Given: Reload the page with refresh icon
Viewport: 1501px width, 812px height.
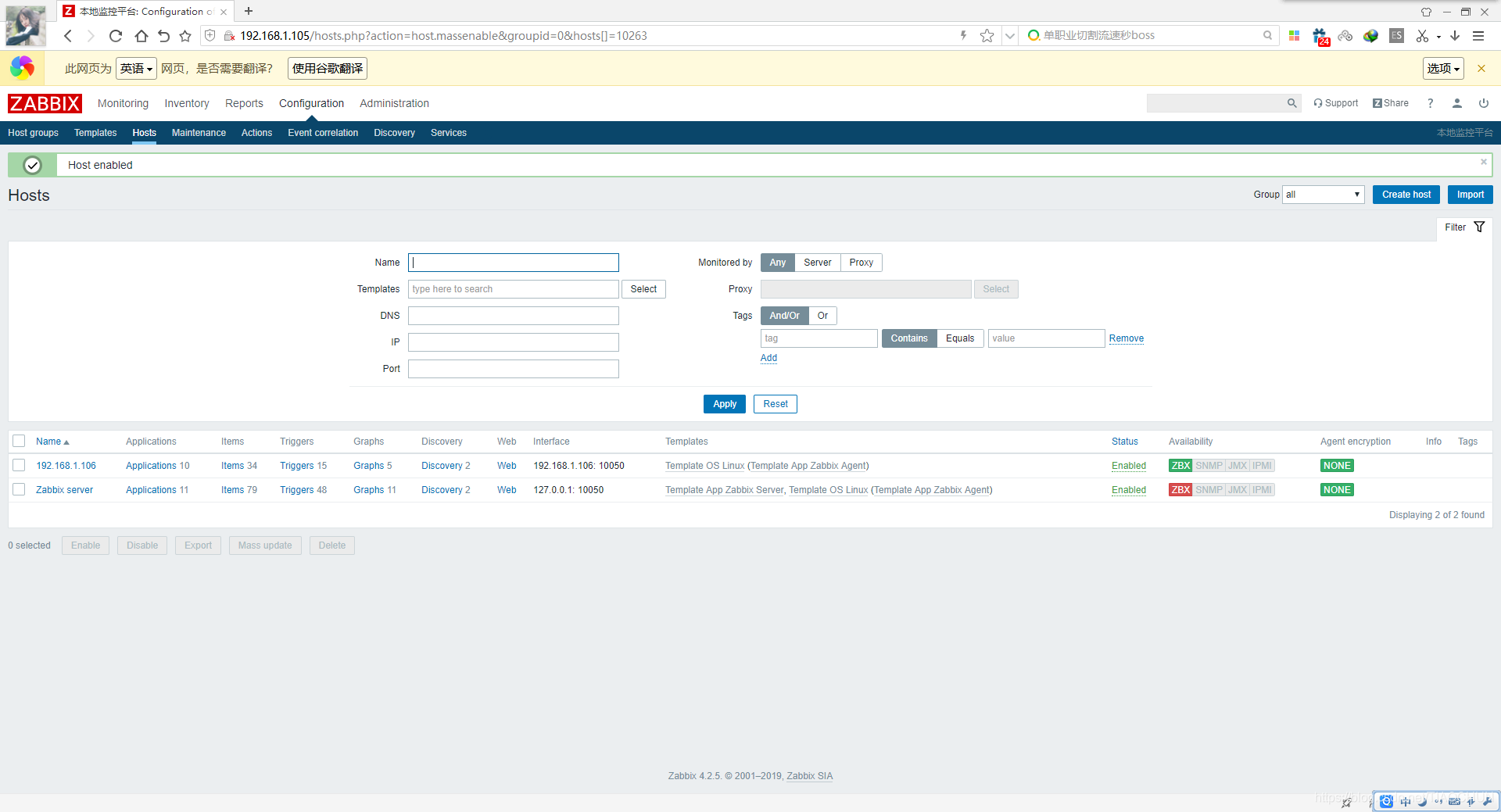Looking at the screenshot, I should (116, 36).
